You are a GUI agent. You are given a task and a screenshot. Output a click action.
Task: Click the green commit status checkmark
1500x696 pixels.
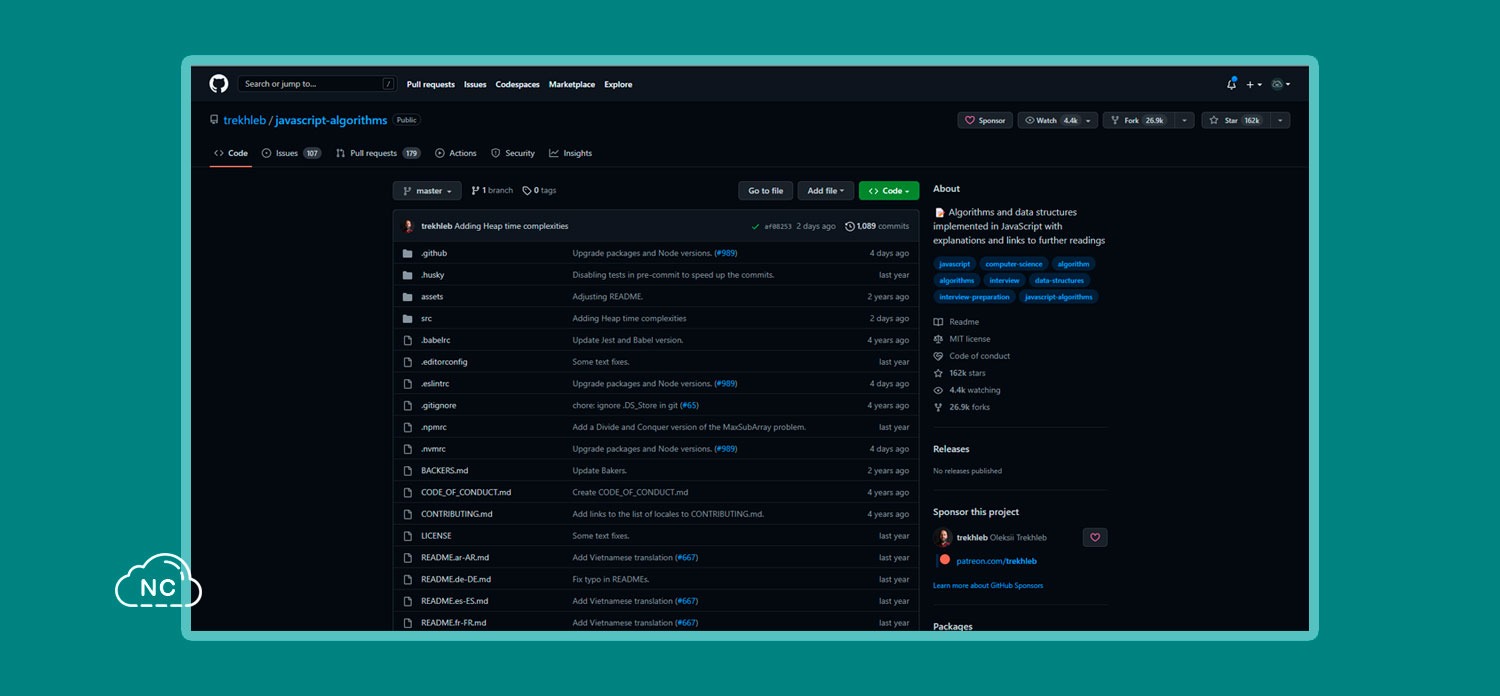(x=756, y=226)
